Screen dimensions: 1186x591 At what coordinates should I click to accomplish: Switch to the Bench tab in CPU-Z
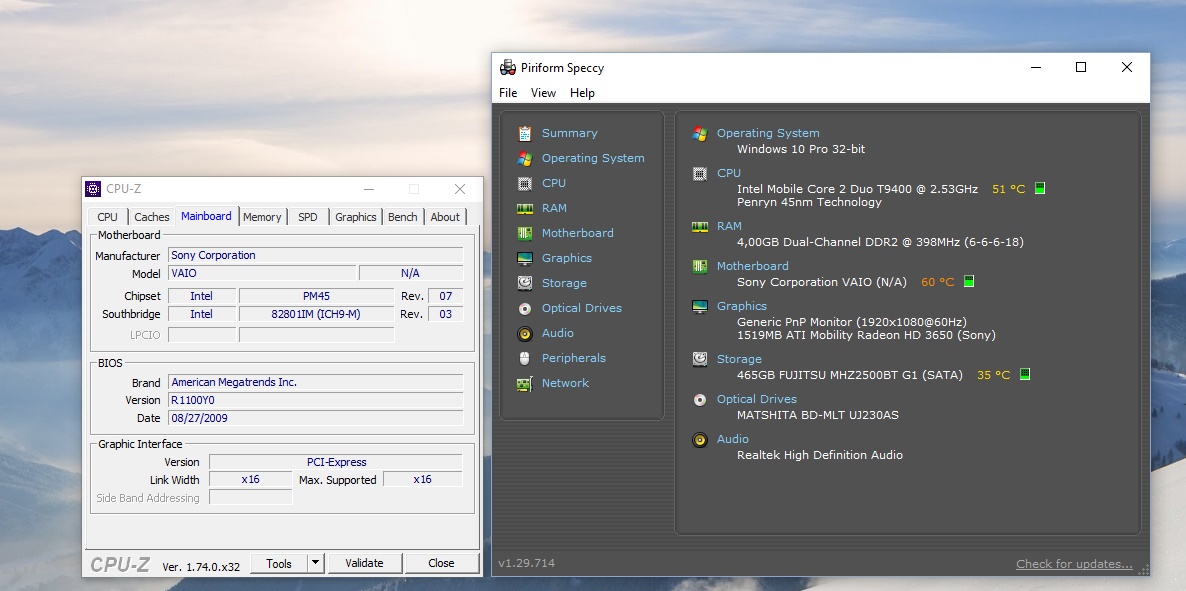[402, 217]
